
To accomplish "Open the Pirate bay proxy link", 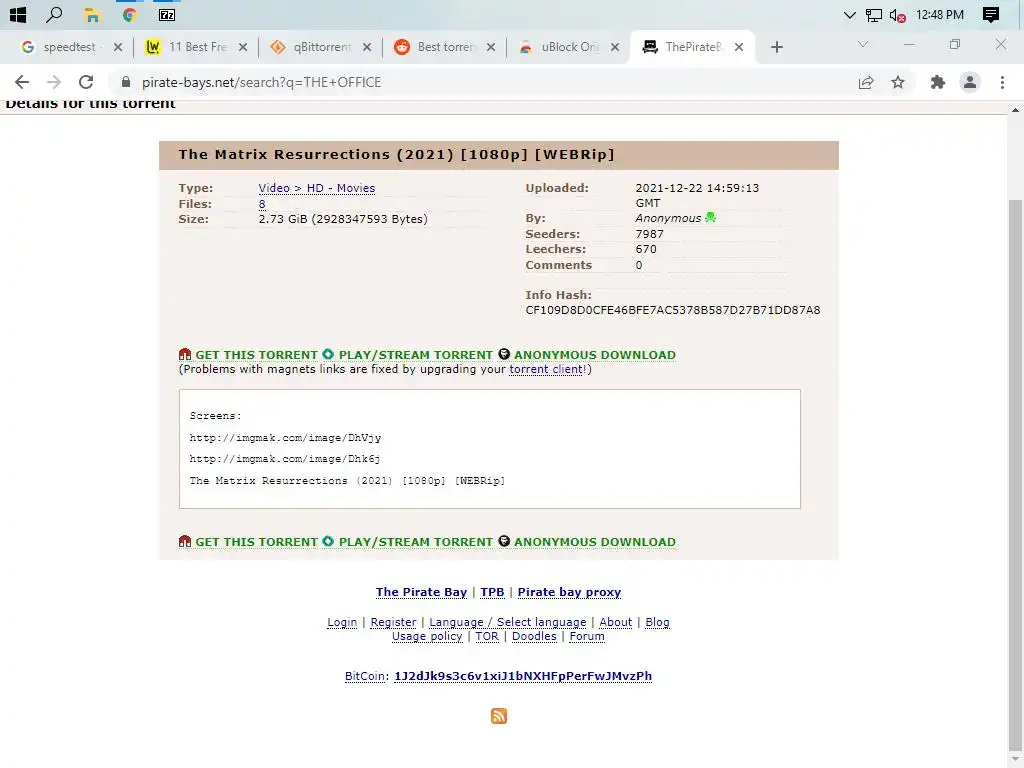I will 569,592.
